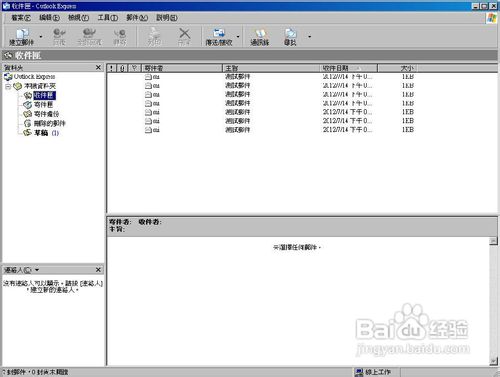Image resolution: width=500 pixels, height=377 pixels.
Task: Click the 回覆 (Reply) toolbar icon
Action: tap(59, 37)
